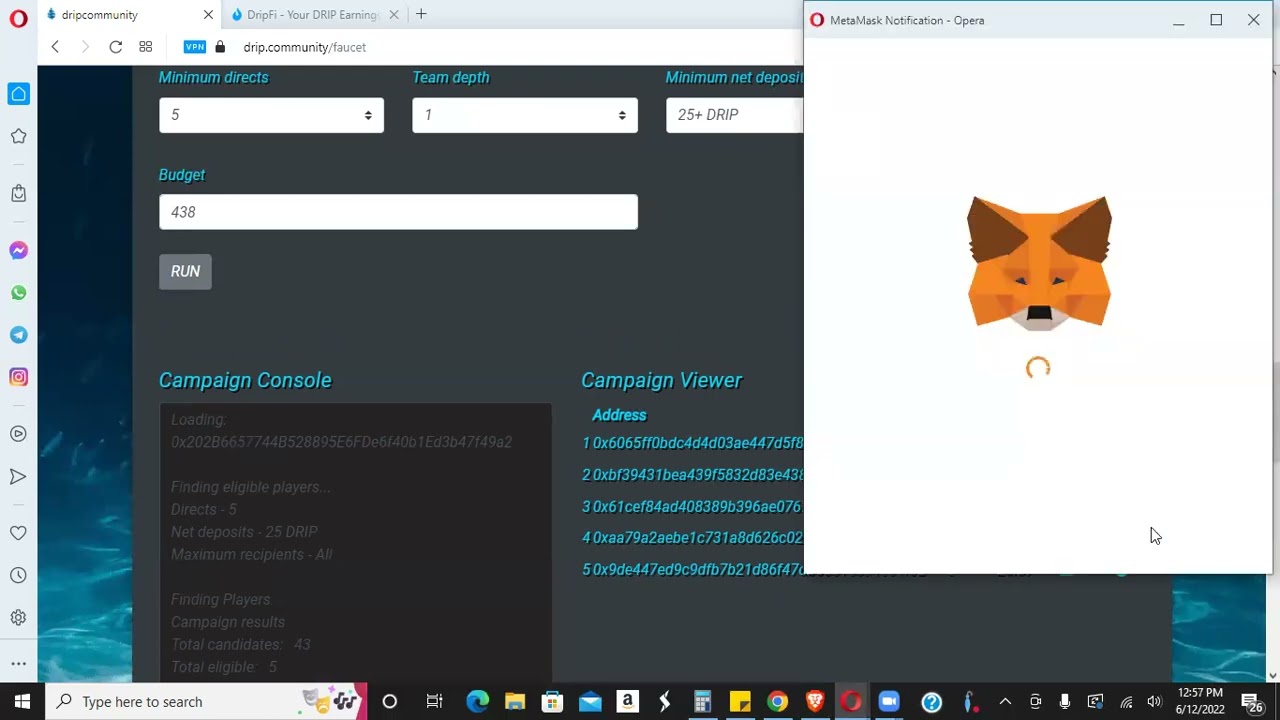This screenshot has height=720, width=1280.
Task: Click 'Net deposits - 25 DRIP' console line
Action: click(x=244, y=532)
